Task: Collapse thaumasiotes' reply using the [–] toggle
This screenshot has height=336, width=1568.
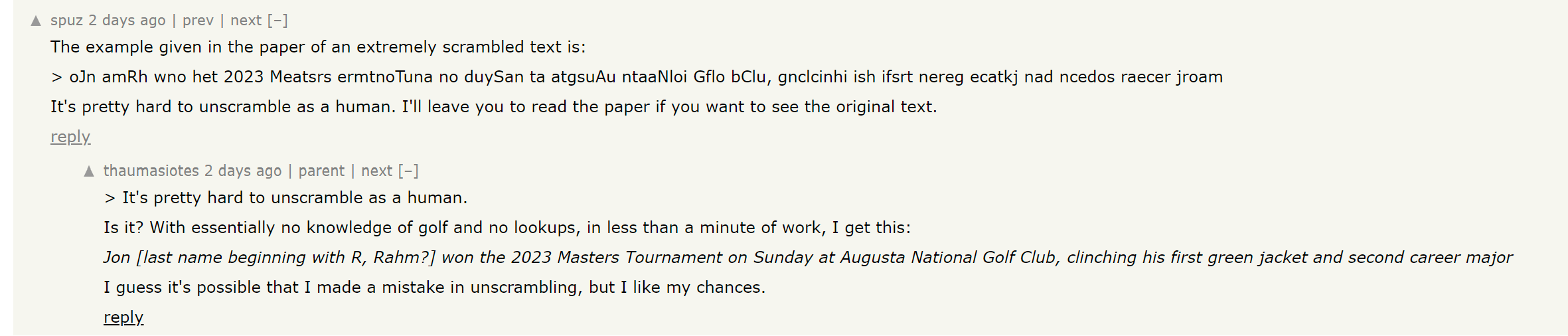Action: 408,171
